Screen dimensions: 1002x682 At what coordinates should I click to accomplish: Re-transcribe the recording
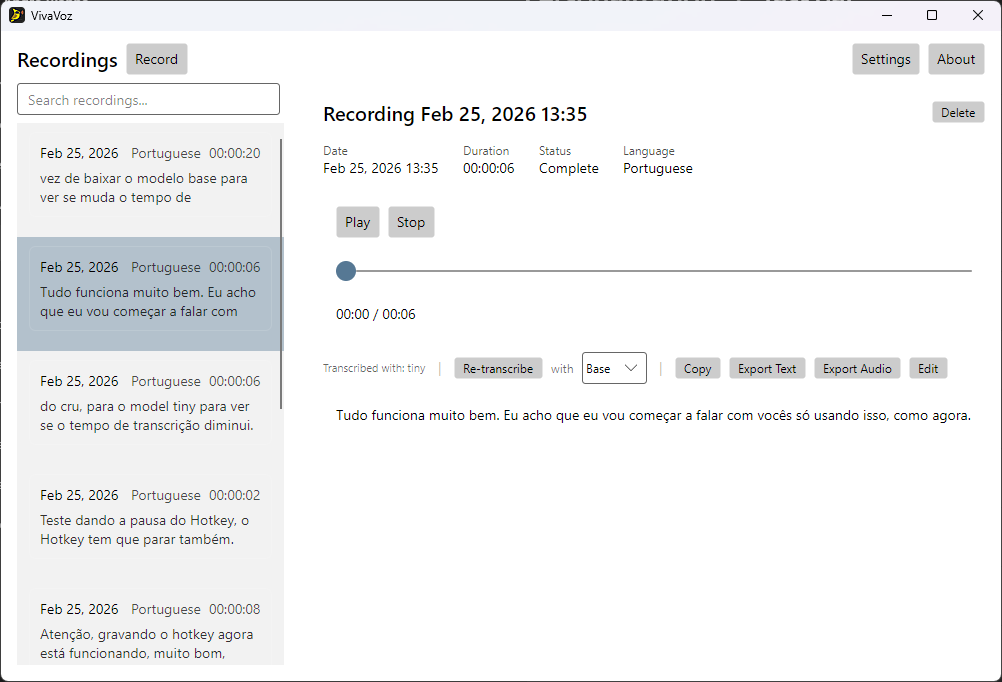click(498, 368)
